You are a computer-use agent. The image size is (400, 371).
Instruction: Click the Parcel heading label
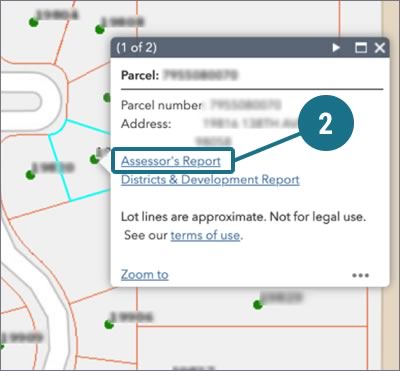click(x=140, y=75)
